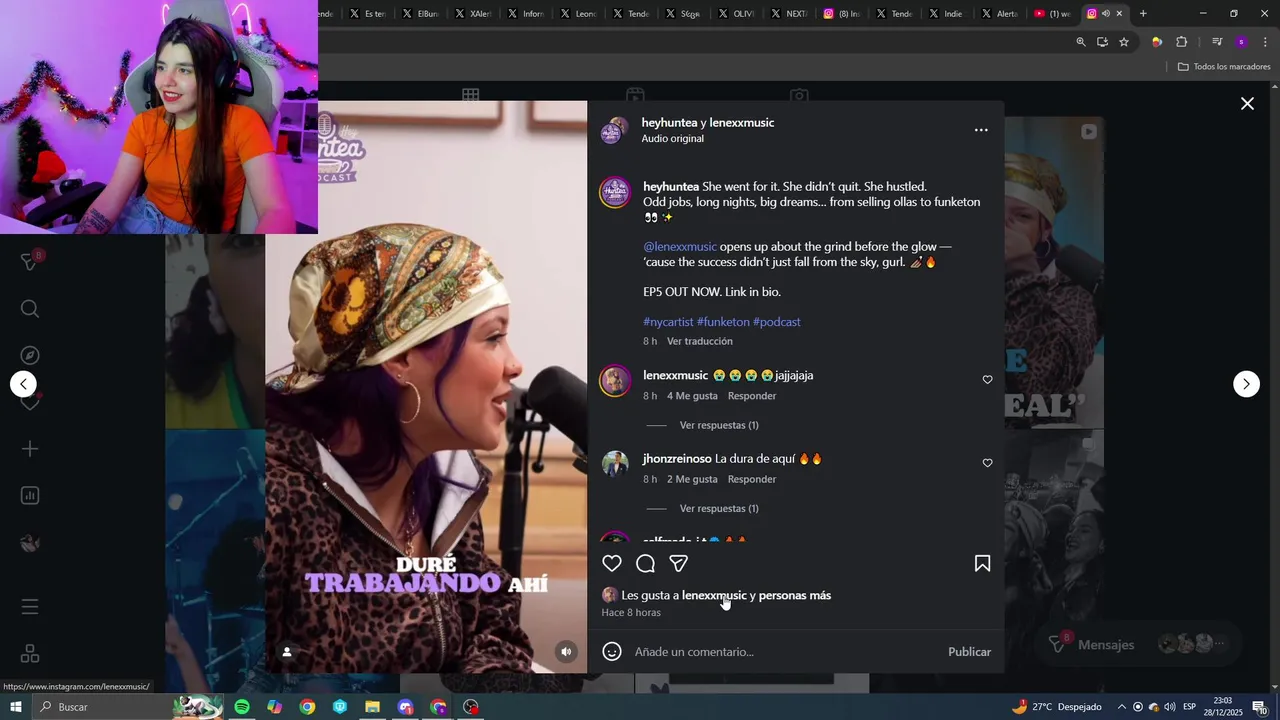Viewport: 1280px width, 720px height.
Task: Click the 'Añade un comentario...' field
Action: pos(785,652)
